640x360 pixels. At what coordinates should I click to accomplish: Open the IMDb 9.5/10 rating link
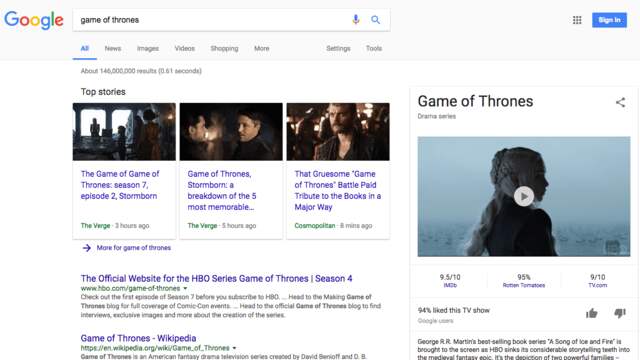click(450, 280)
